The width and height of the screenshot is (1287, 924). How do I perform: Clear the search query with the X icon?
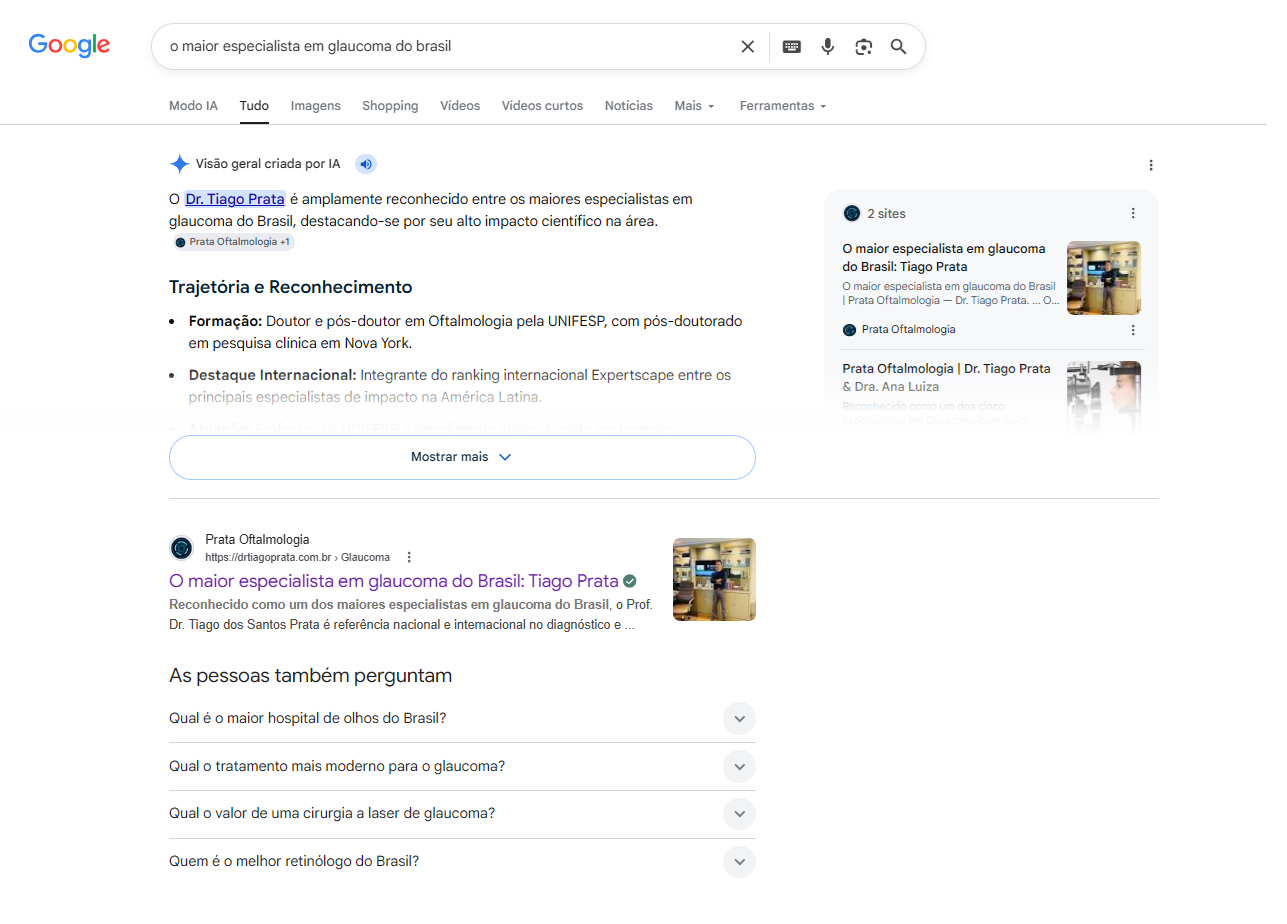(x=747, y=46)
